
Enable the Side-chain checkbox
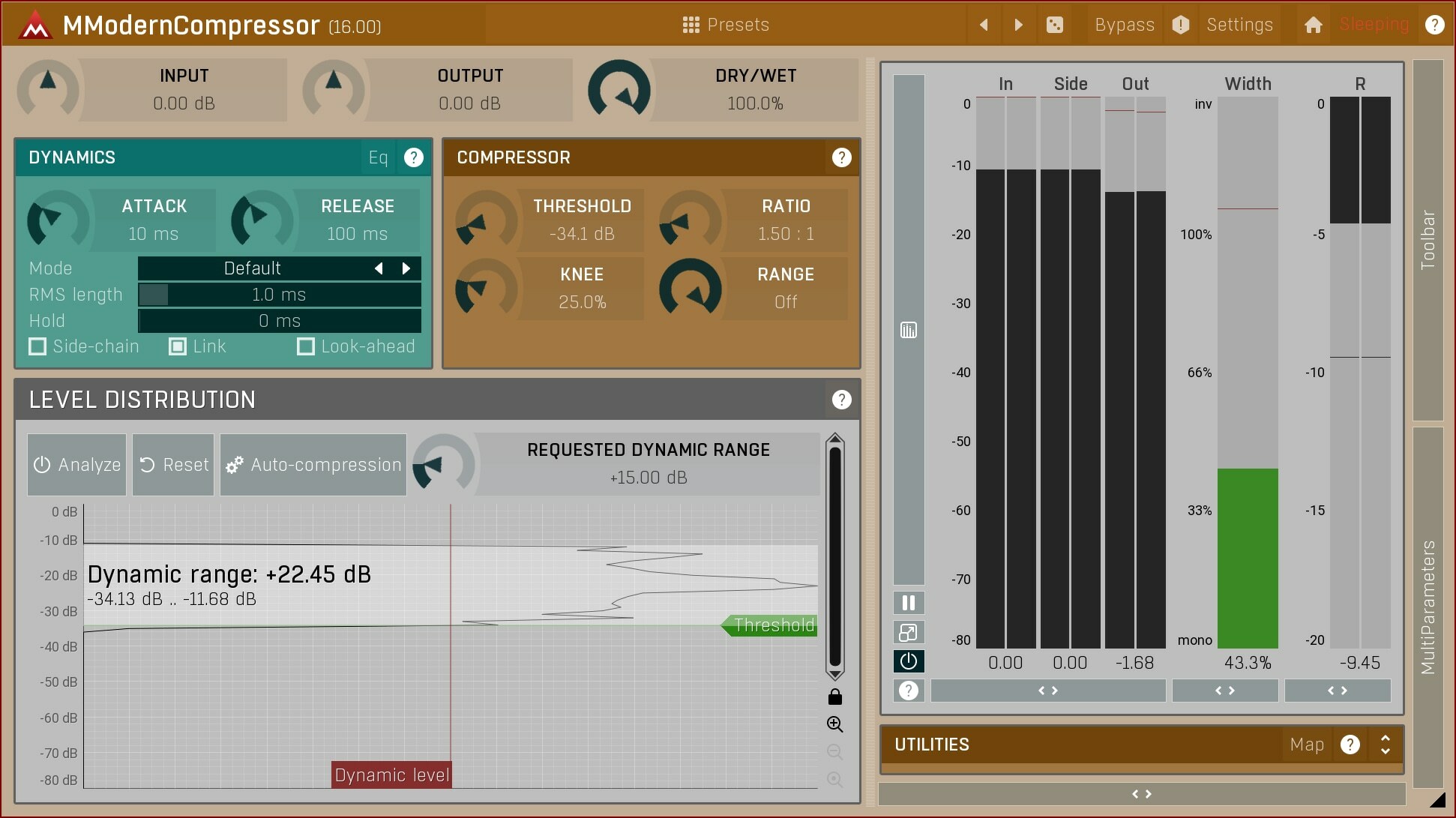[x=37, y=346]
